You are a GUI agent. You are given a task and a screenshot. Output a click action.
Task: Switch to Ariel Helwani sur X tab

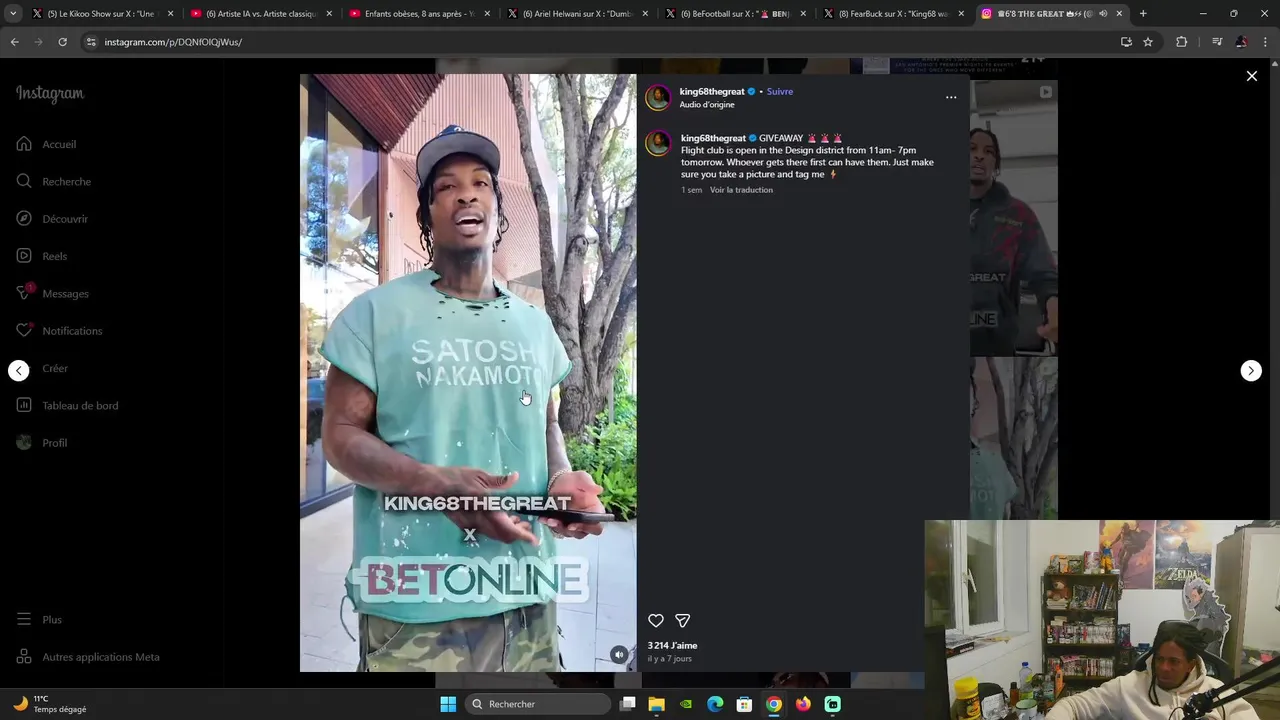[x=576, y=14]
